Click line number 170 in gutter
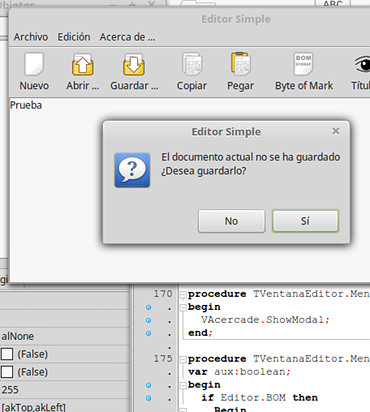Screen dimensions: 370x412 163,294
